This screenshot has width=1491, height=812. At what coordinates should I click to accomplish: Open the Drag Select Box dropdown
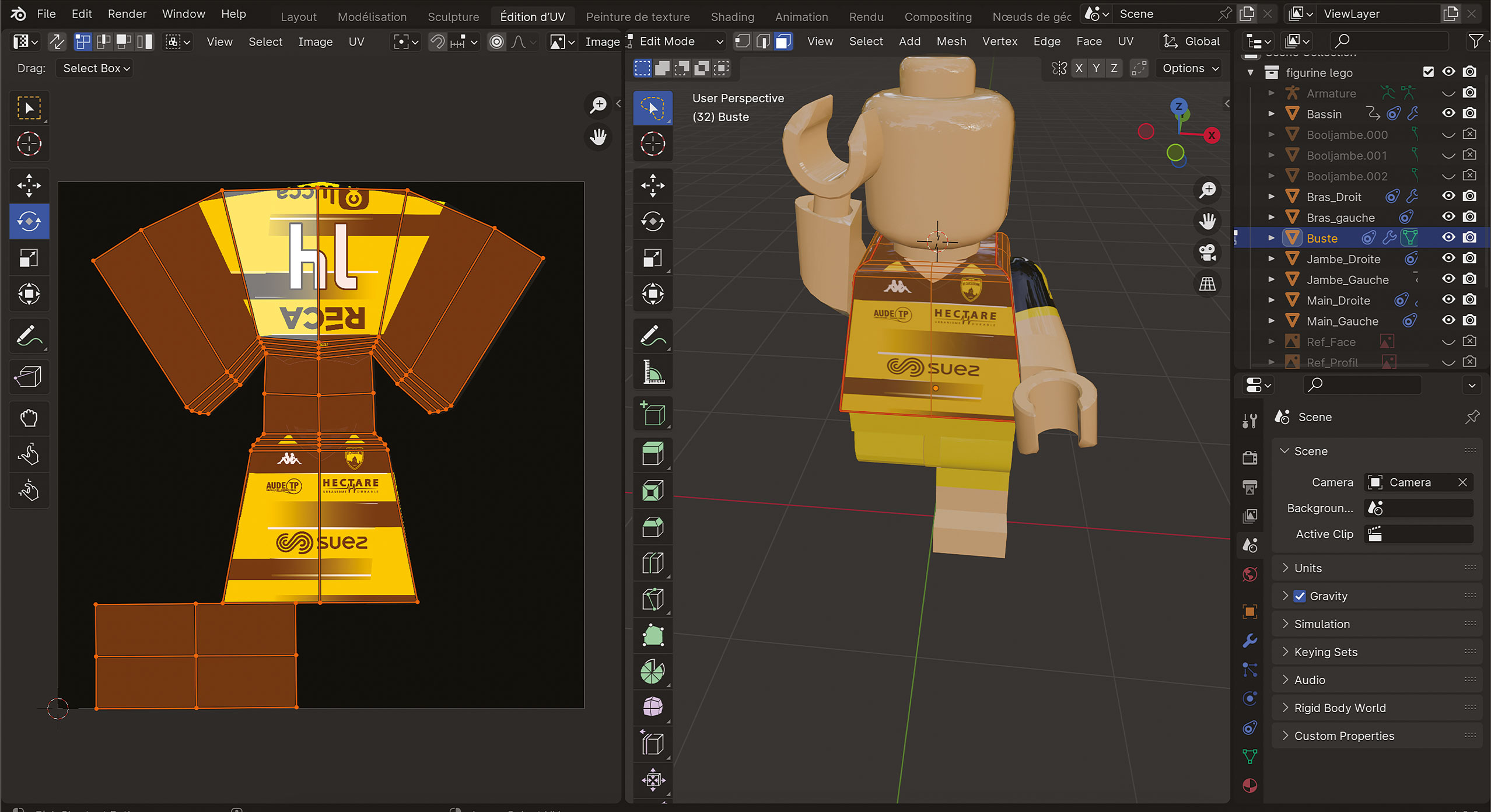(95, 68)
